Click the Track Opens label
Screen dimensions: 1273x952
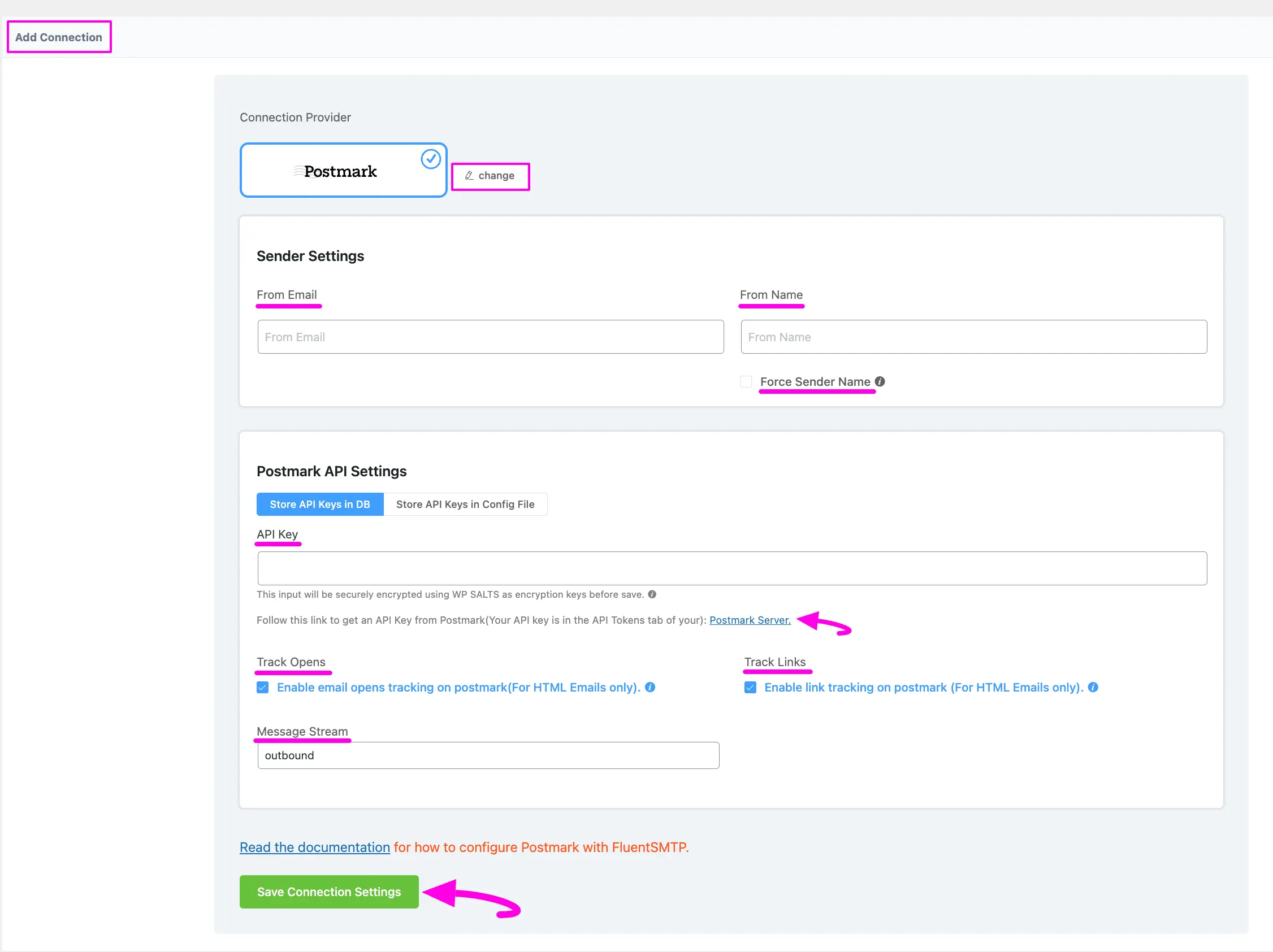click(x=291, y=662)
